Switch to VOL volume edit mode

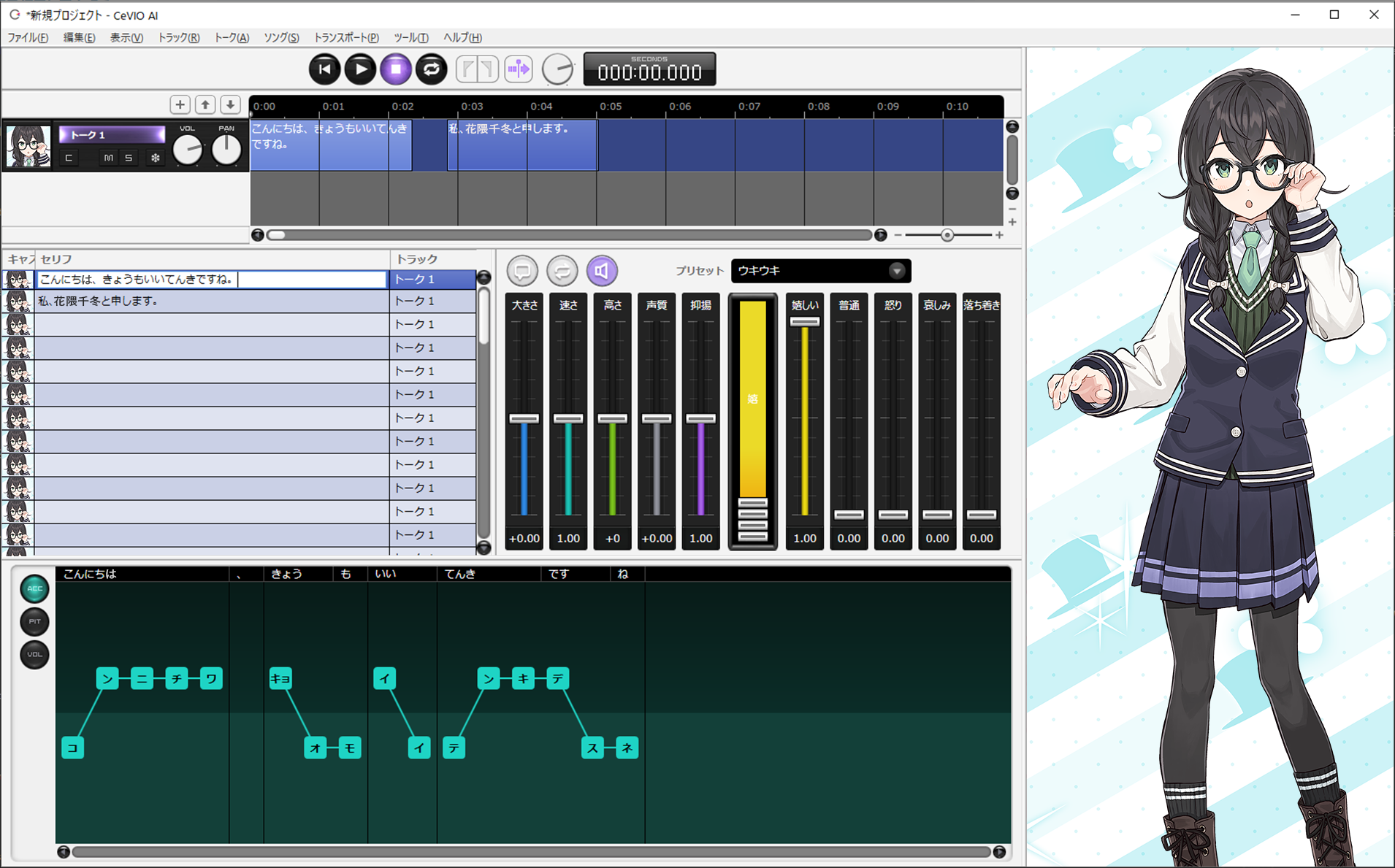[x=34, y=654]
